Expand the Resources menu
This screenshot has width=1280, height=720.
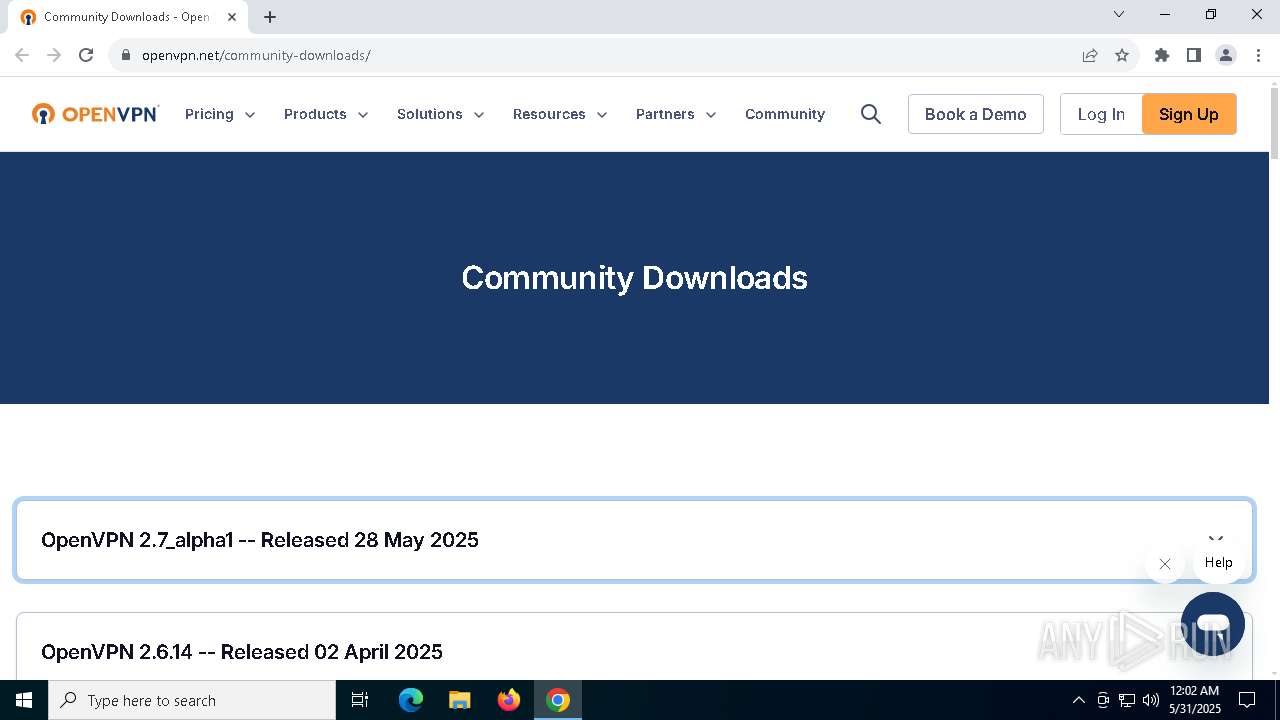coord(560,114)
